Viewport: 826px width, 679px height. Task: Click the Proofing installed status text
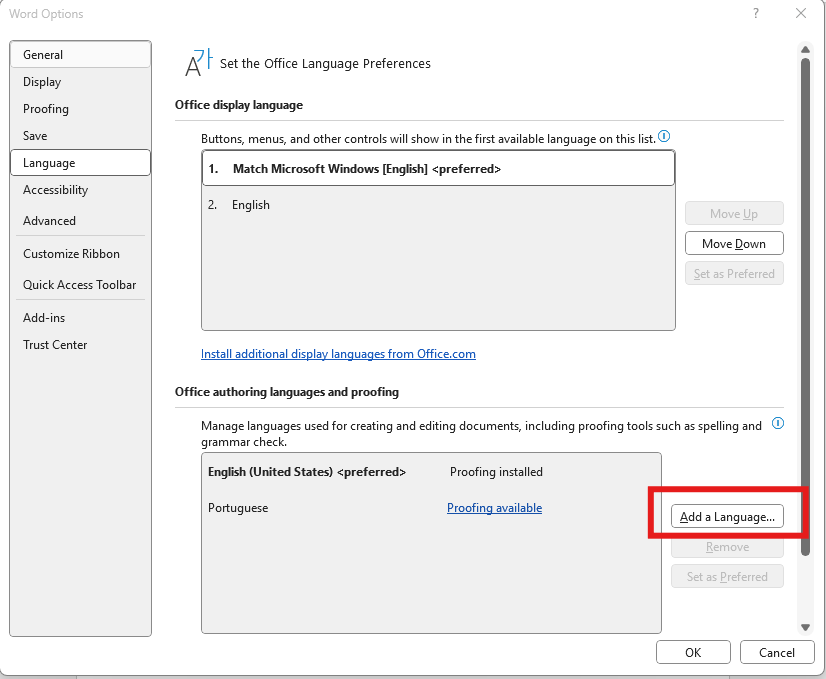click(x=496, y=472)
